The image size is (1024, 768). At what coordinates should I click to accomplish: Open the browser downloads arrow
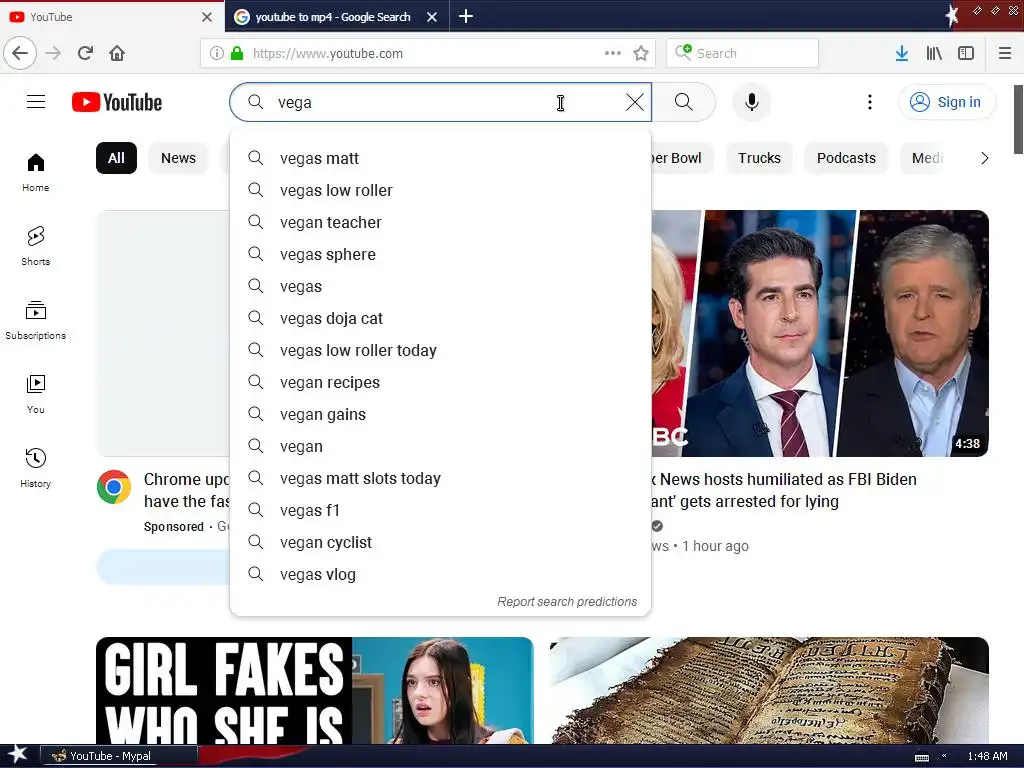click(x=902, y=53)
